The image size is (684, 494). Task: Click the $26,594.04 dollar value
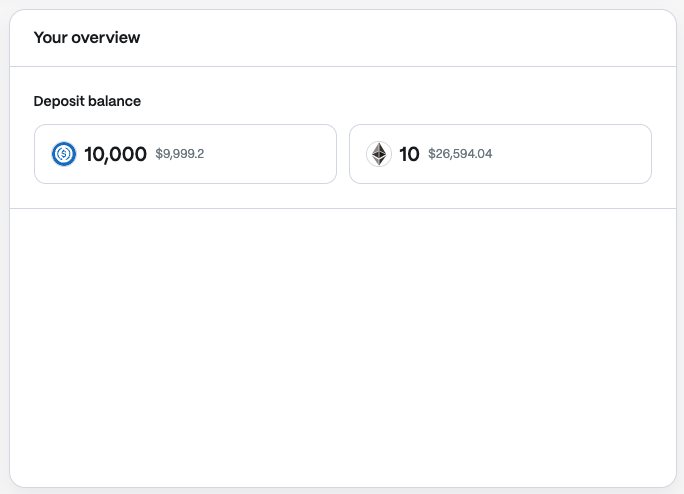tap(460, 154)
